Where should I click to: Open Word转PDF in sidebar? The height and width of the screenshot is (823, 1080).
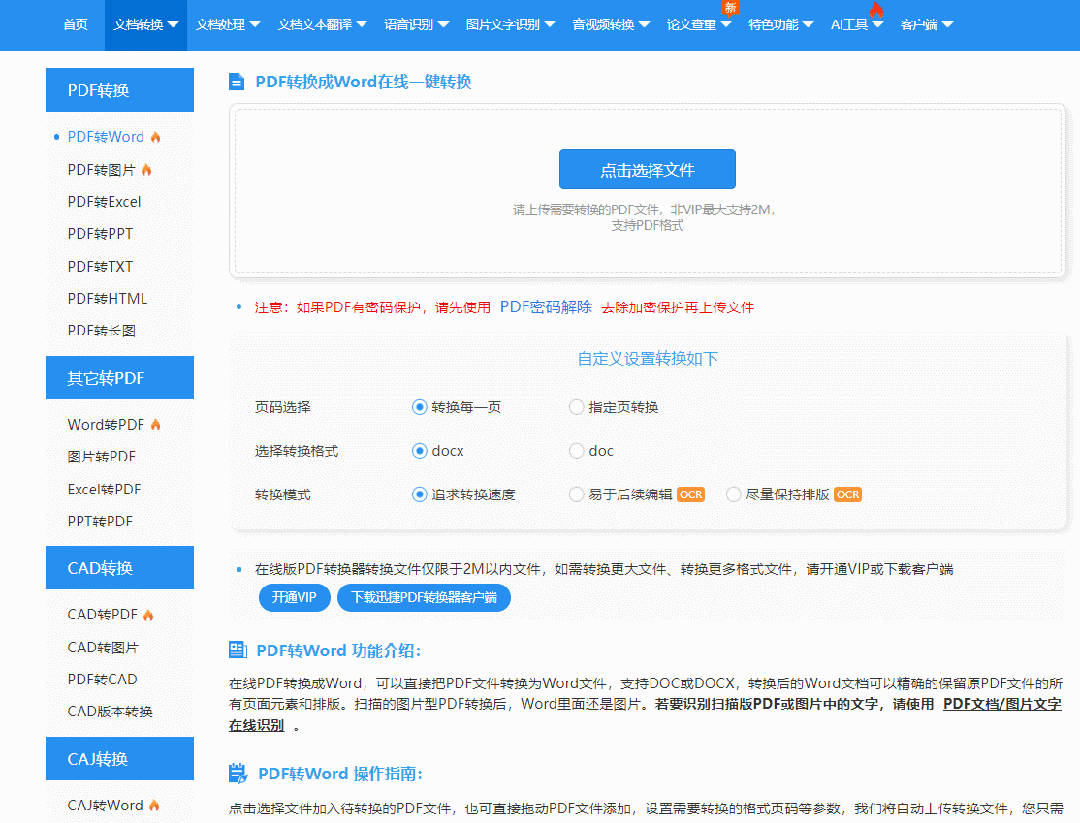tap(106, 424)
